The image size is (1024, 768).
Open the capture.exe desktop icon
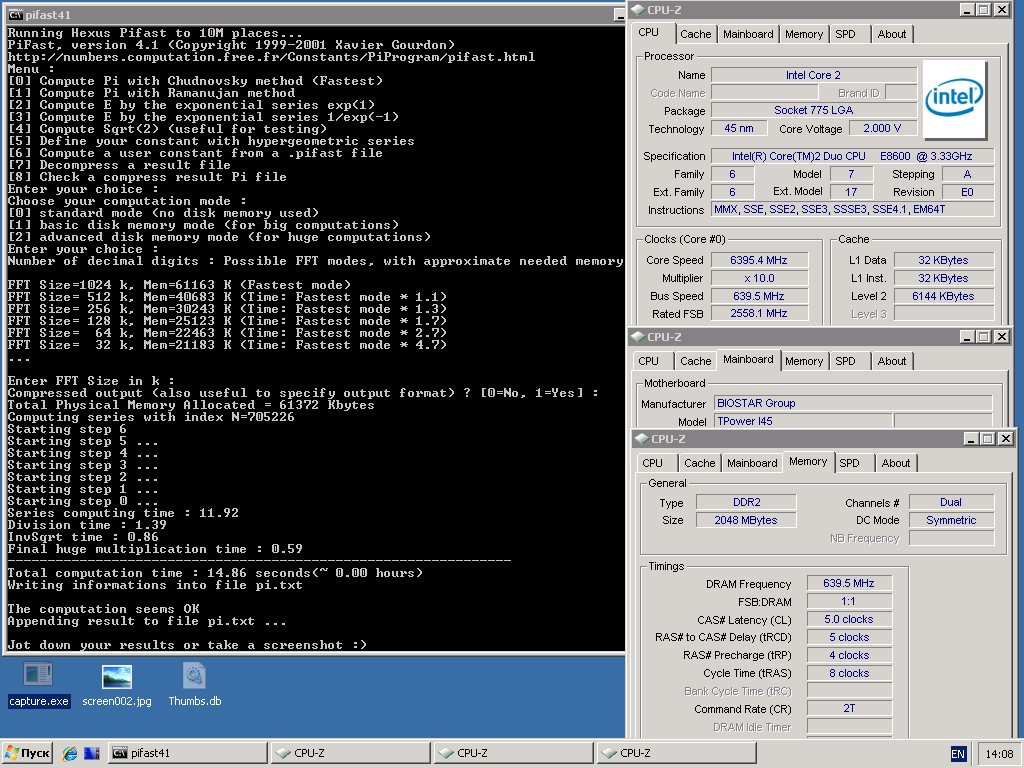tap(38, 684)
